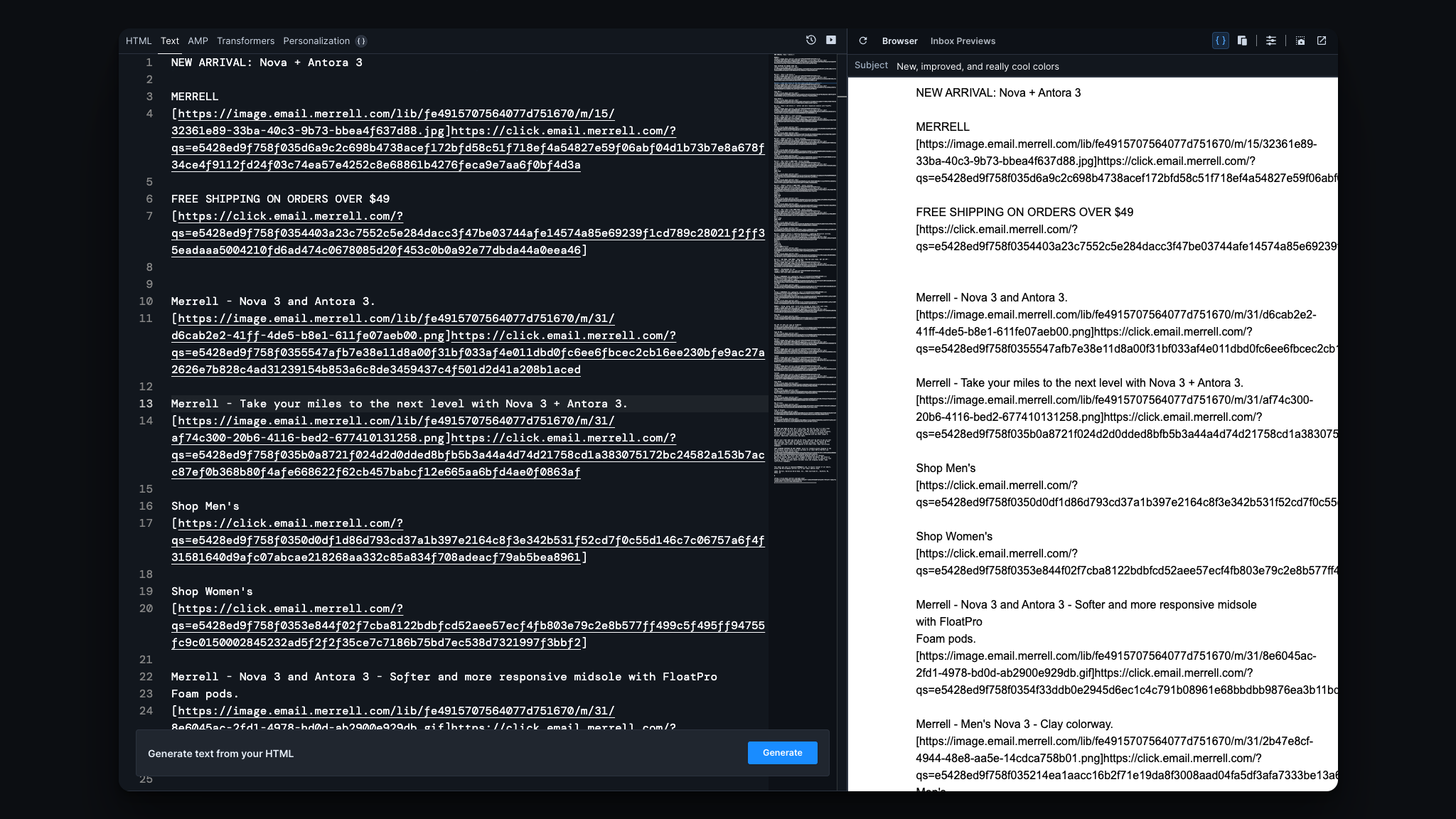The height and width of the screenshot is (819, 1456).
Task: Open the Transformers tab
Action: point(245,41)
